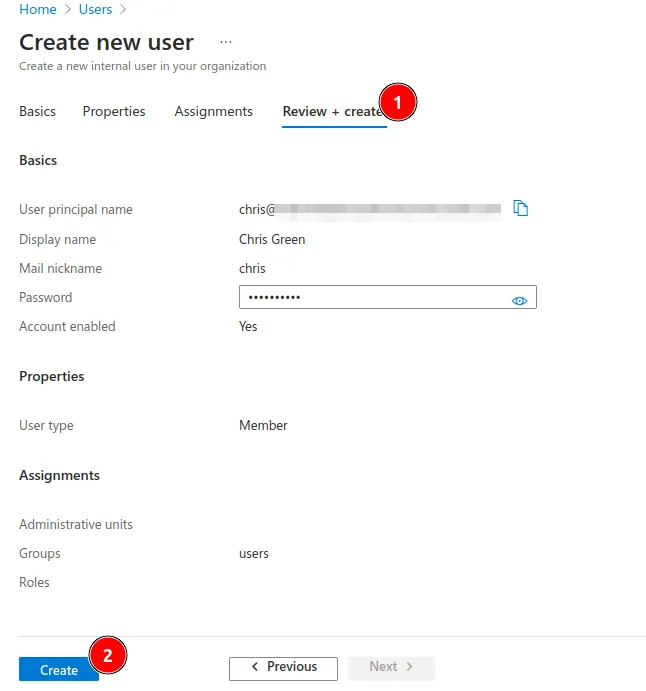
Task: Go back with the Previous button
Action: pos(283,667)
